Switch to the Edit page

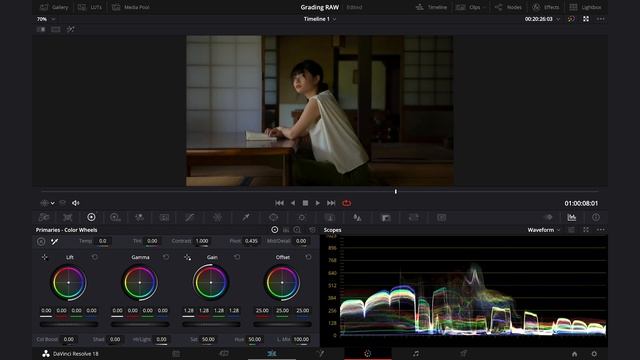tap(272, 354)
